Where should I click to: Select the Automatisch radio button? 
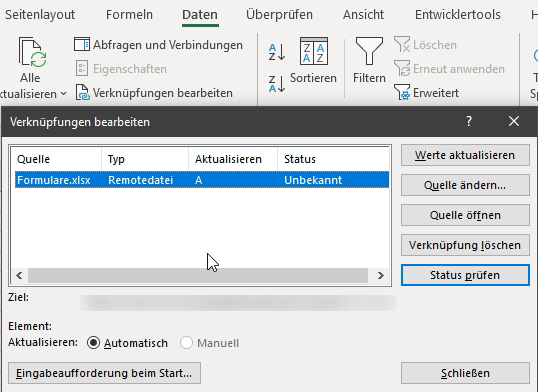(93, 343)
